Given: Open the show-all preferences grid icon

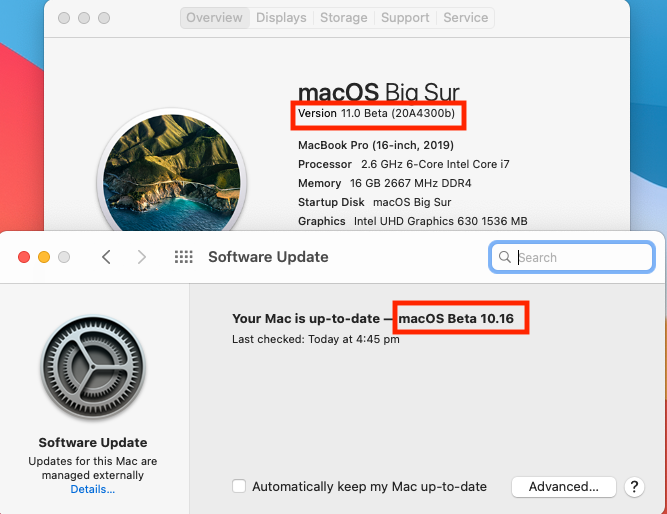Looking at the screenshot, I should pyautogui.click(x=183, y=257).
